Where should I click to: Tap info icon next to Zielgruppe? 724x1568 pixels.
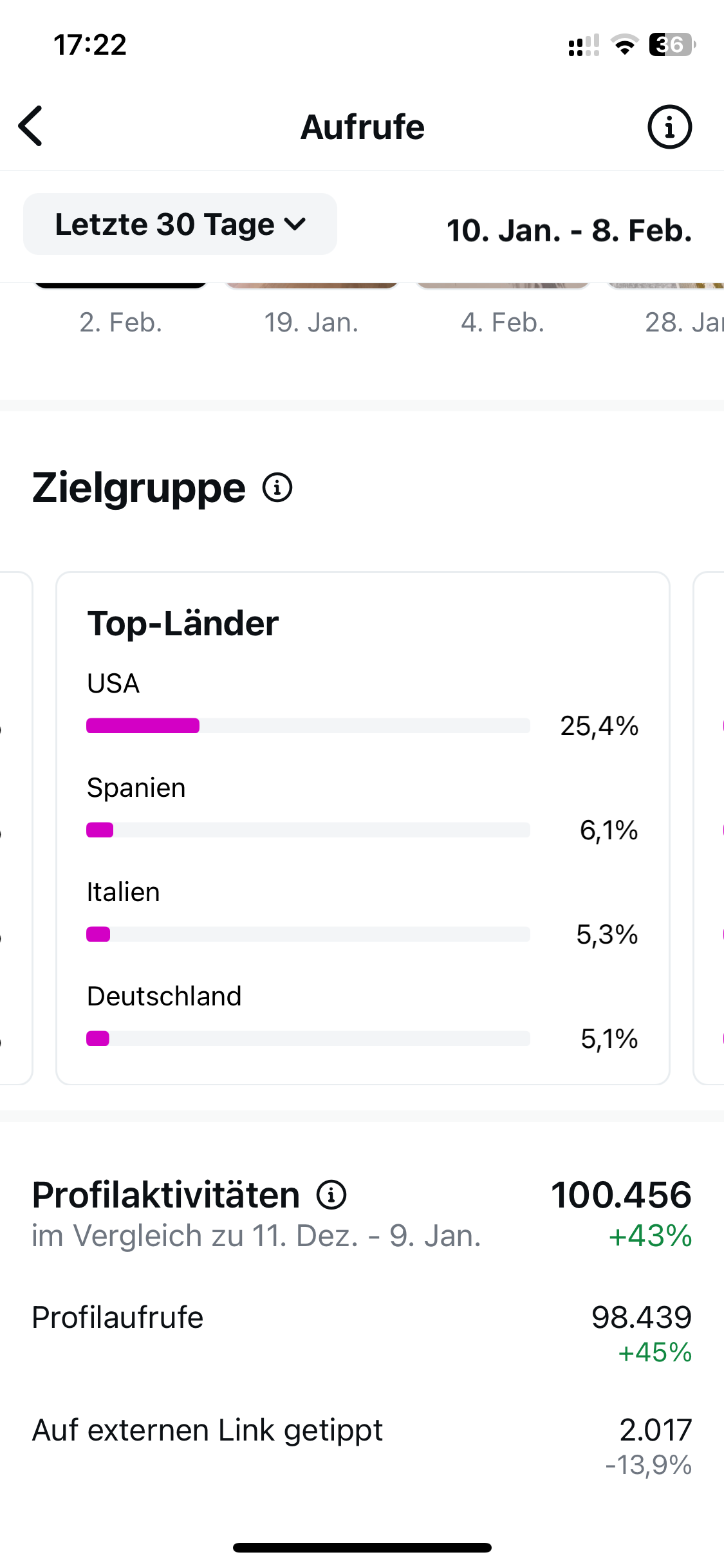point(277,487)
